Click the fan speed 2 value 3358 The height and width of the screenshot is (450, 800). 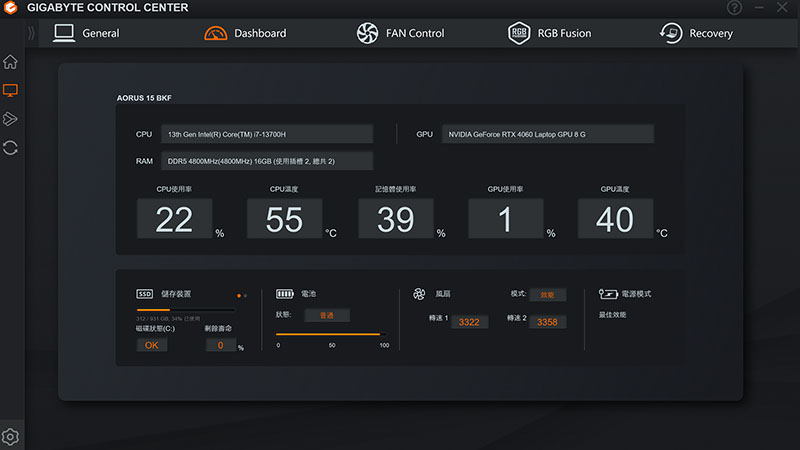(547, 322)
